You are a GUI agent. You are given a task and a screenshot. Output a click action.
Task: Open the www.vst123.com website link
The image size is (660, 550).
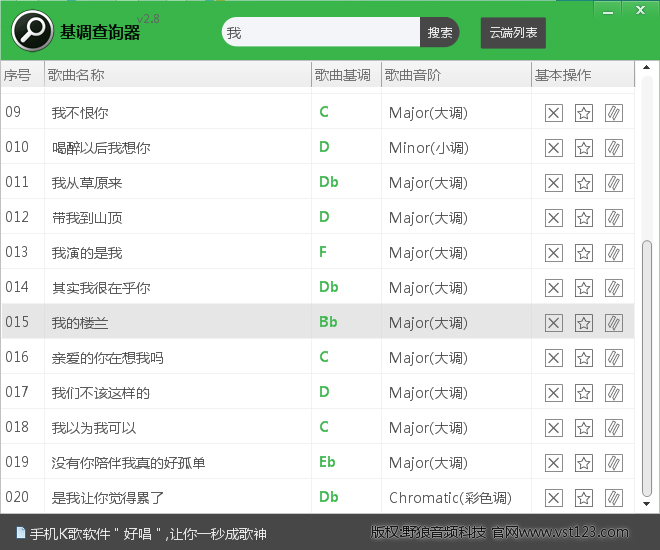[572, 532]
